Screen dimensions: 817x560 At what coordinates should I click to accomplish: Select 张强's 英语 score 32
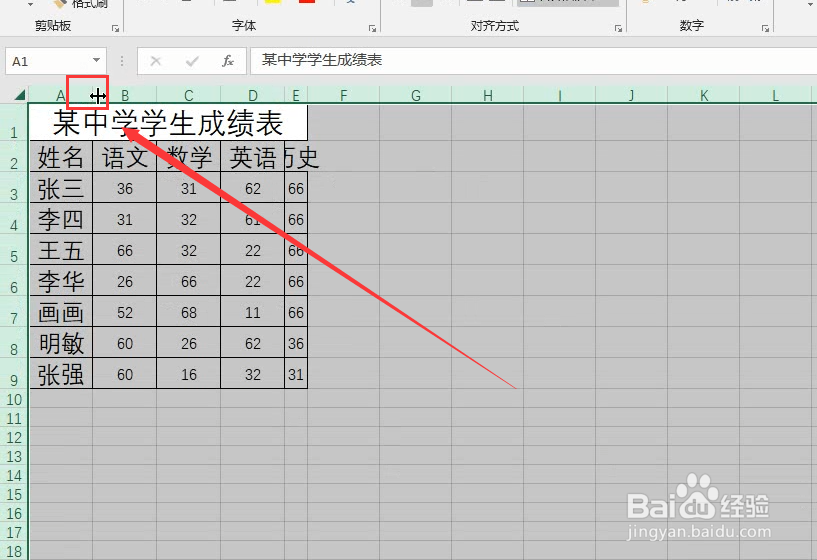tap(253, 374)
